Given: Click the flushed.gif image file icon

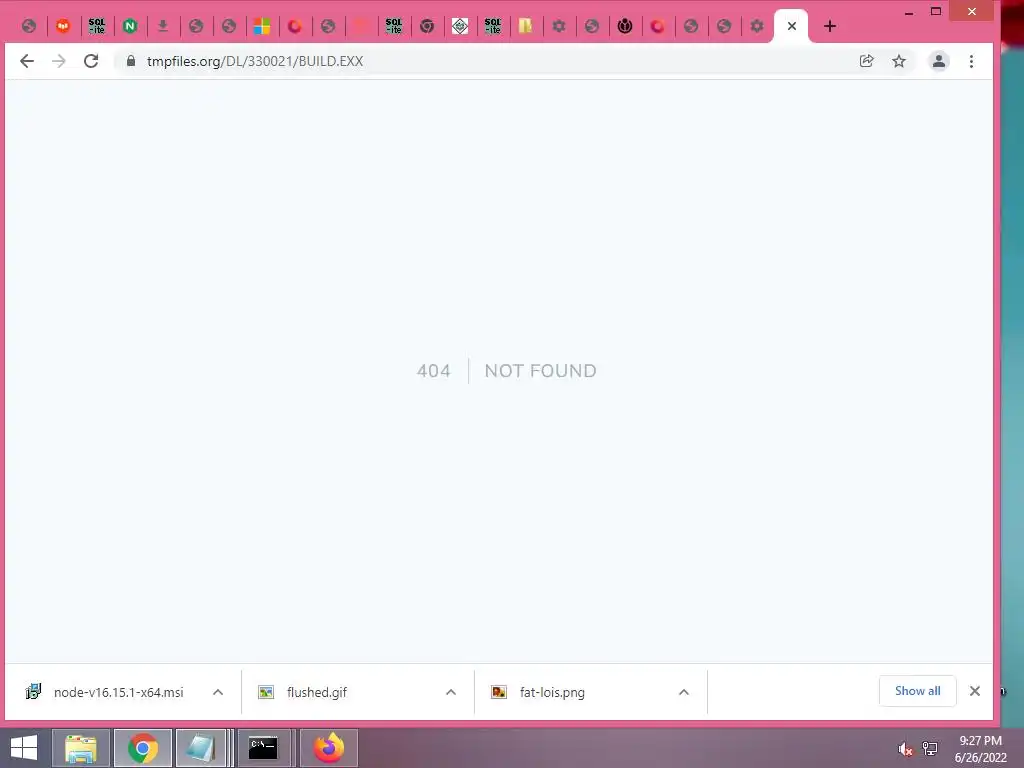Looking at the screenshot, I should (266, 692).
